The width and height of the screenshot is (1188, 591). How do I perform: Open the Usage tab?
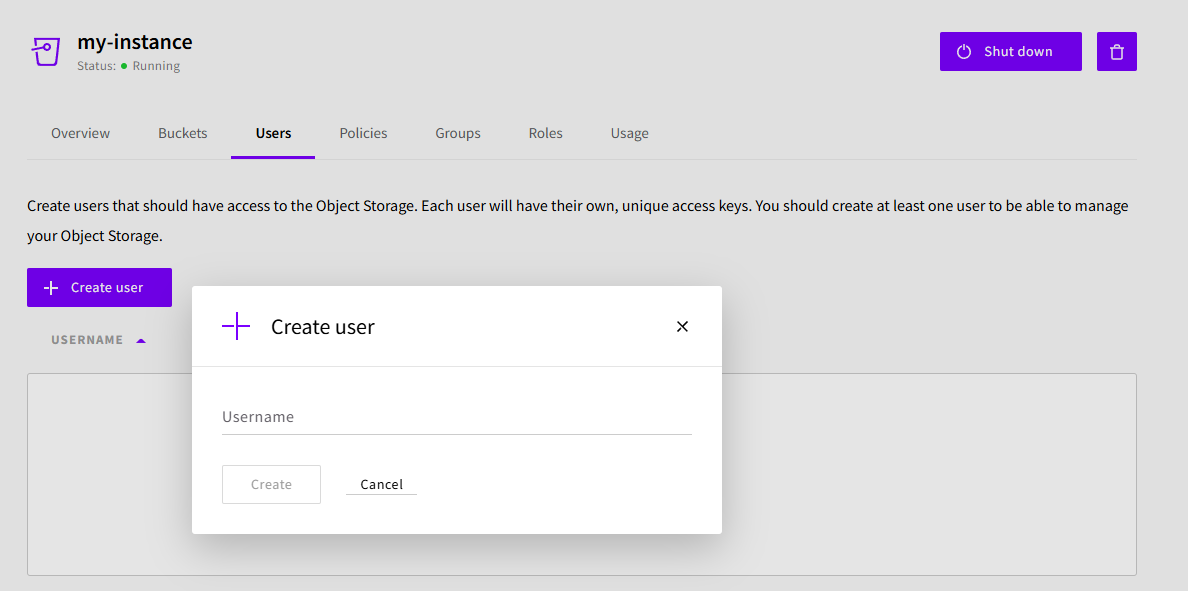[x=629, y=132]
